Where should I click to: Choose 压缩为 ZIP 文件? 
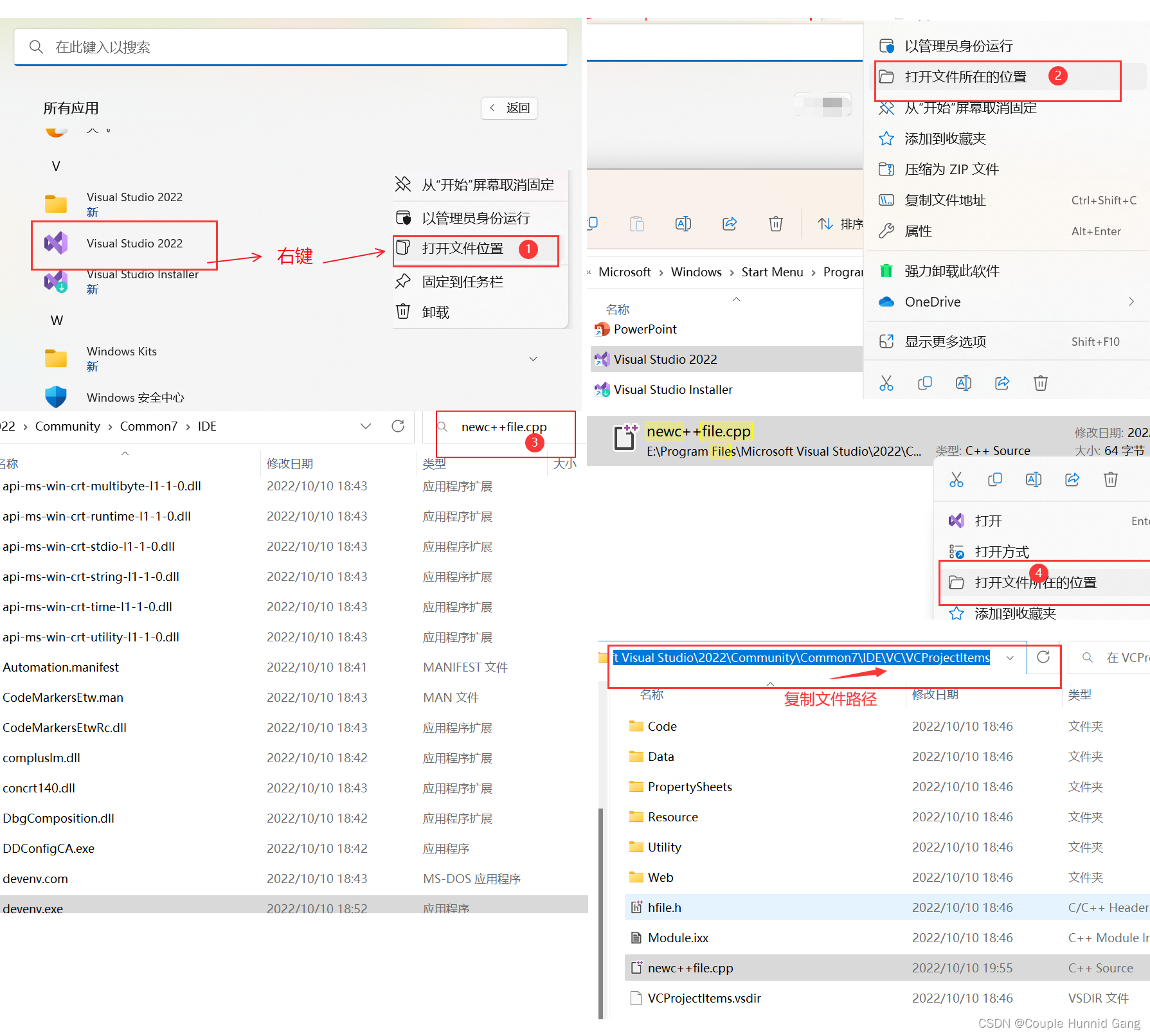(1008, 170)
